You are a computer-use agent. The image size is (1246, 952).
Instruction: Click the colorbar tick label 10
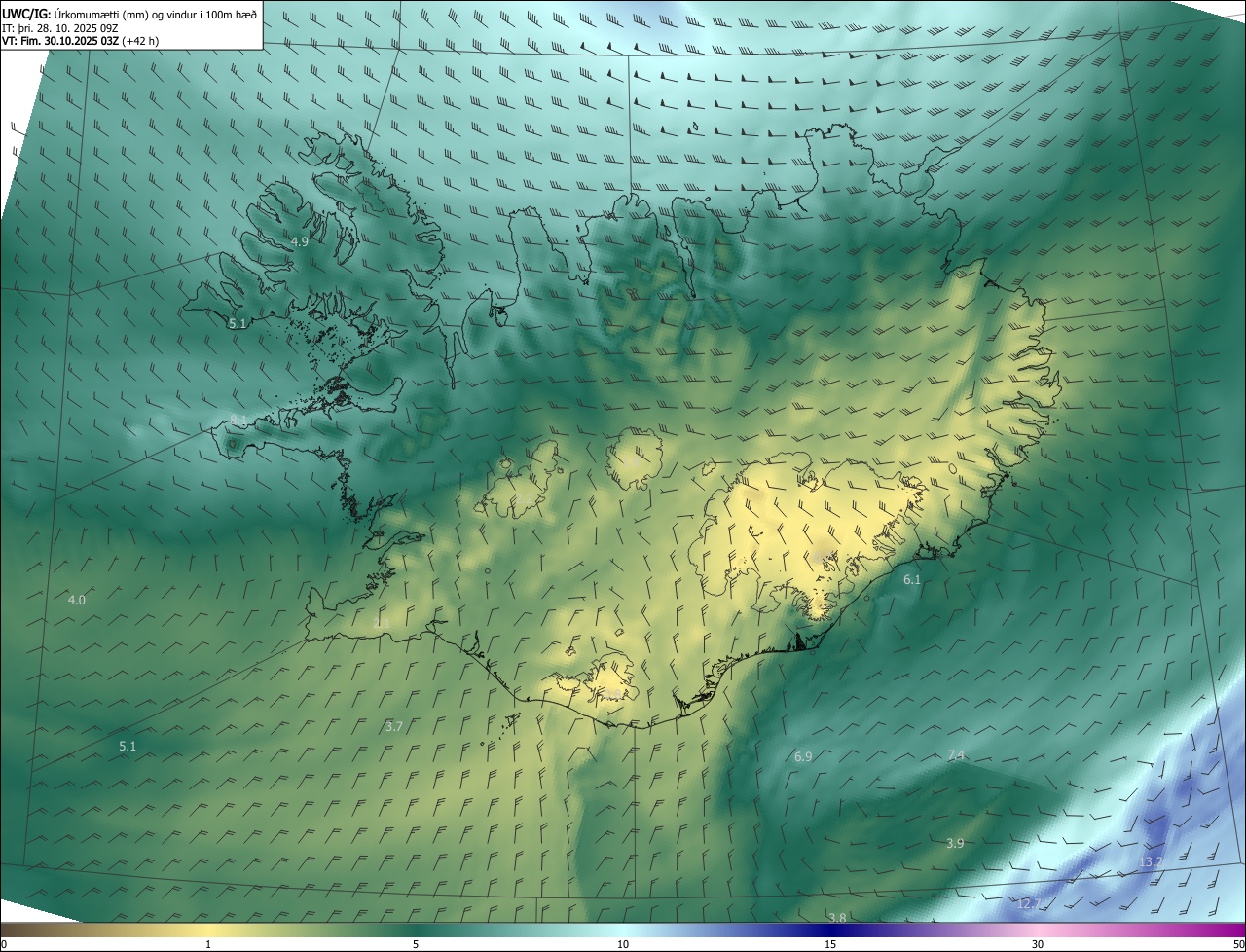(623, 944)
